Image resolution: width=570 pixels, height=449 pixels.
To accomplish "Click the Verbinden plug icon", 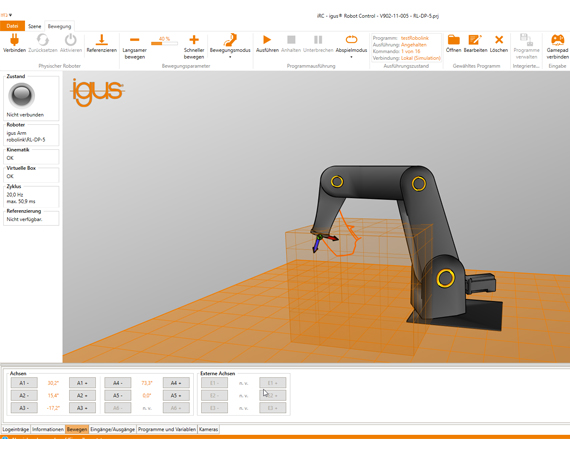I will [x=14, y=40].
